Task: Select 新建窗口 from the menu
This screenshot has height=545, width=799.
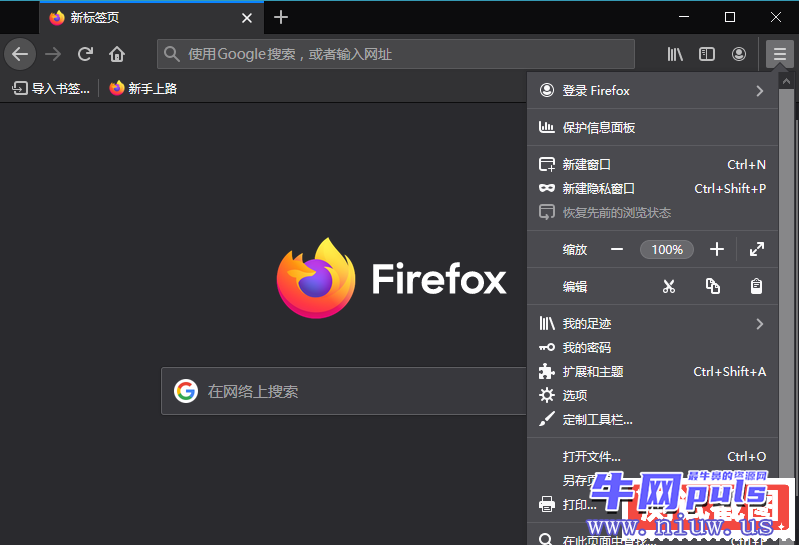Action: tap(652, 165)
